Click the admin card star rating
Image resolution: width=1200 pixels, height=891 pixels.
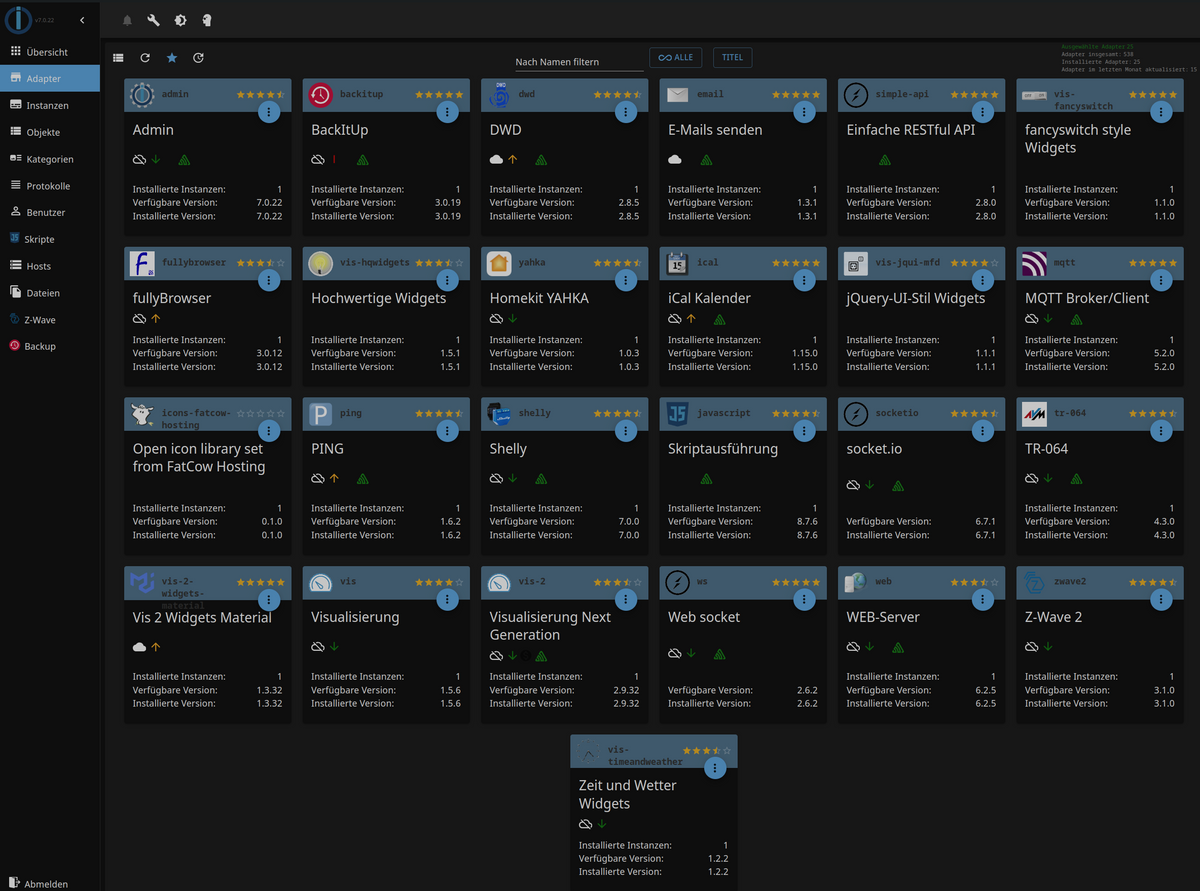261,94
